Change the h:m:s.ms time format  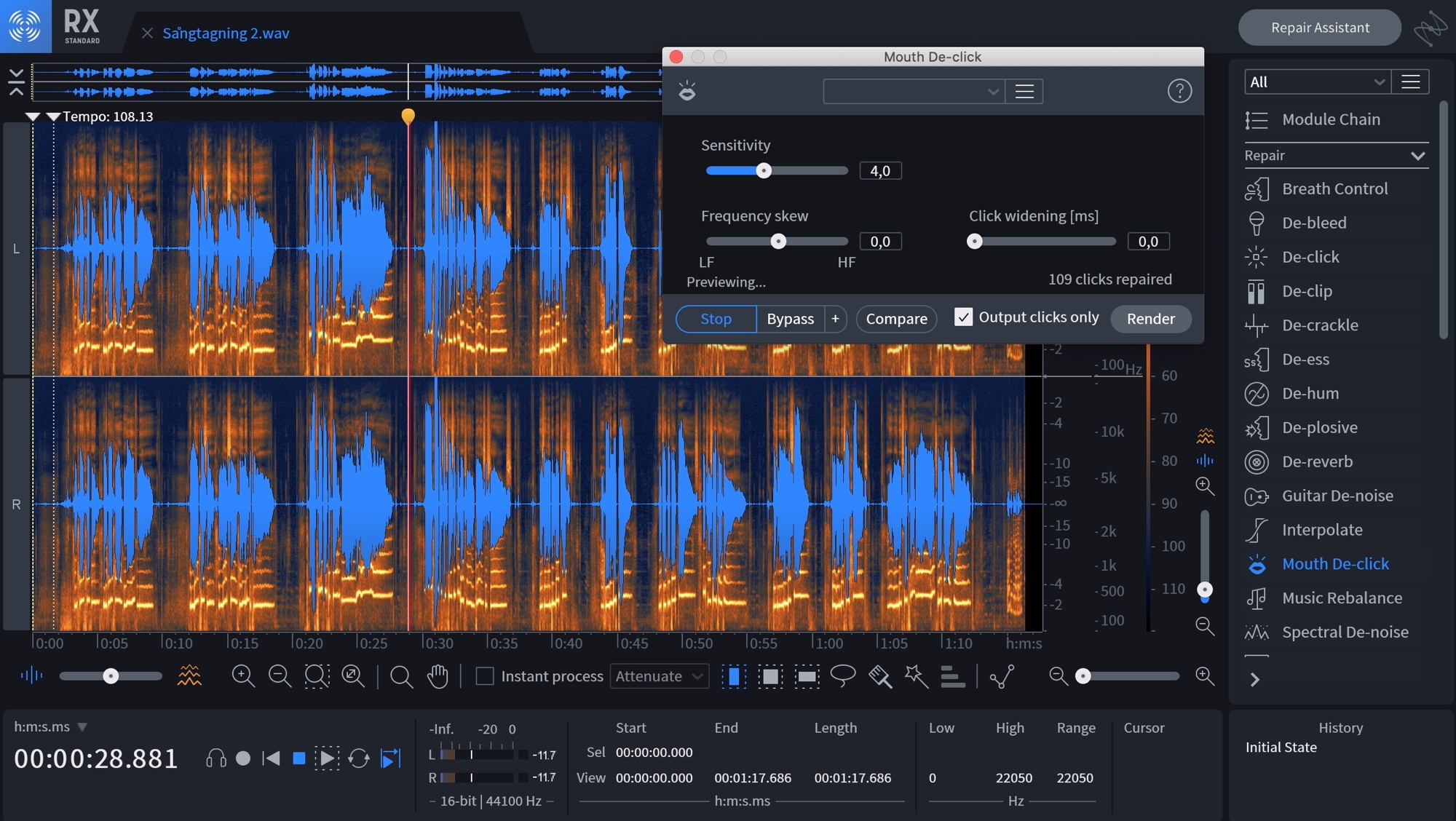pos(50,726)
